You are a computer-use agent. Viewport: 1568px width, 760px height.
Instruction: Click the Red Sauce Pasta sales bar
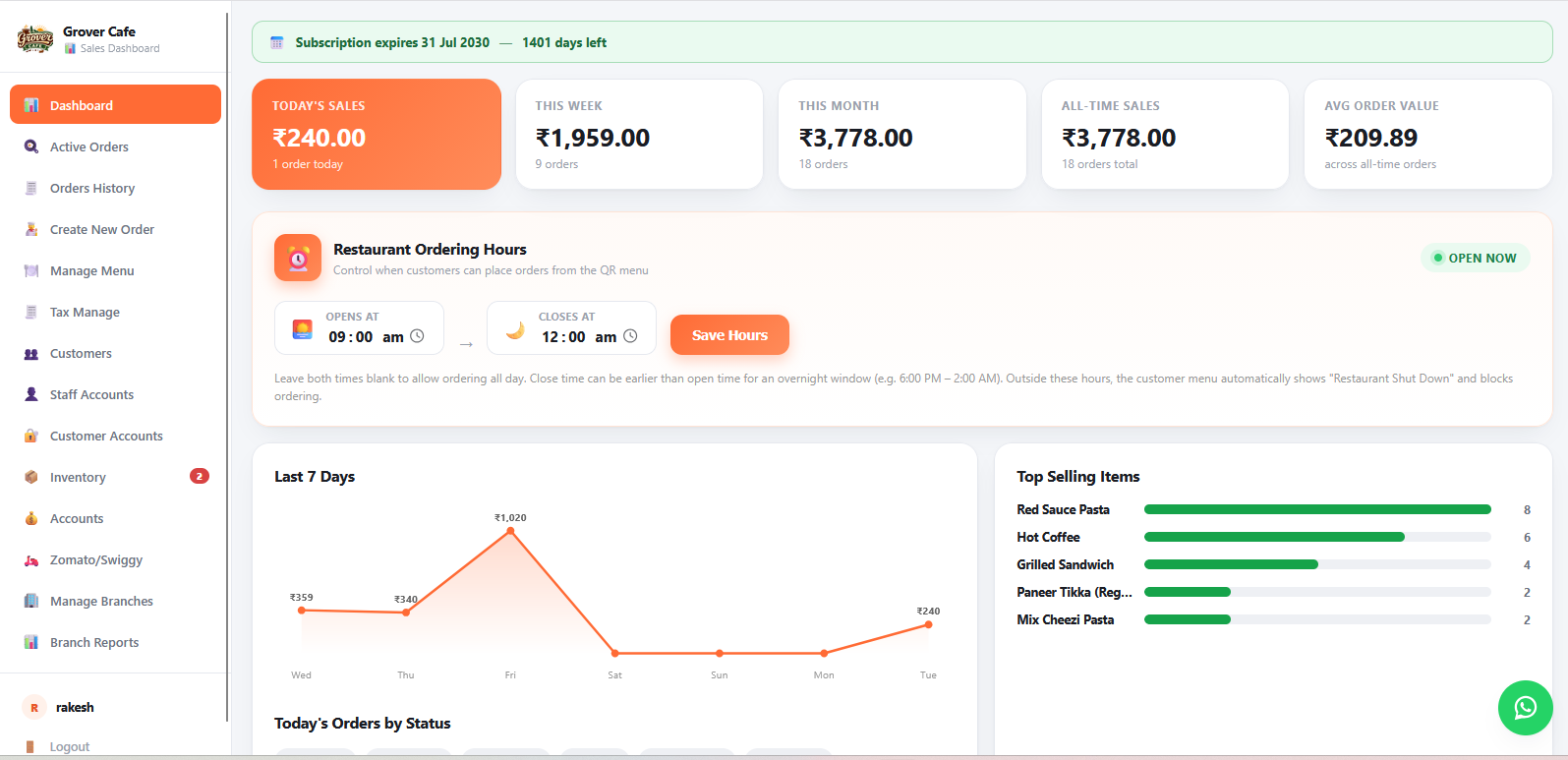(x=1317, y=509)
